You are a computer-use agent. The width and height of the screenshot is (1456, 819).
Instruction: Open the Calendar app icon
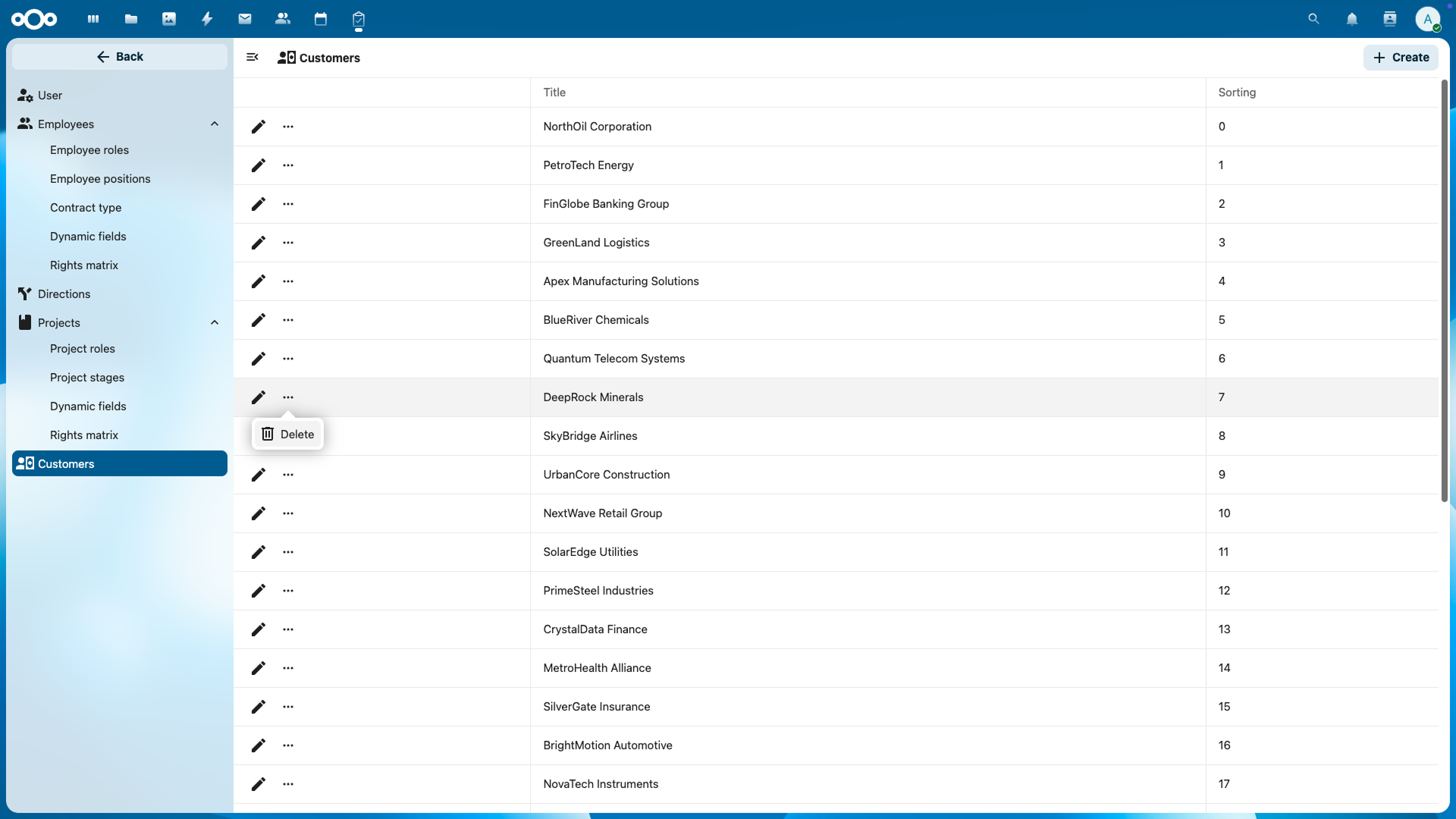[x=321, y=19]
